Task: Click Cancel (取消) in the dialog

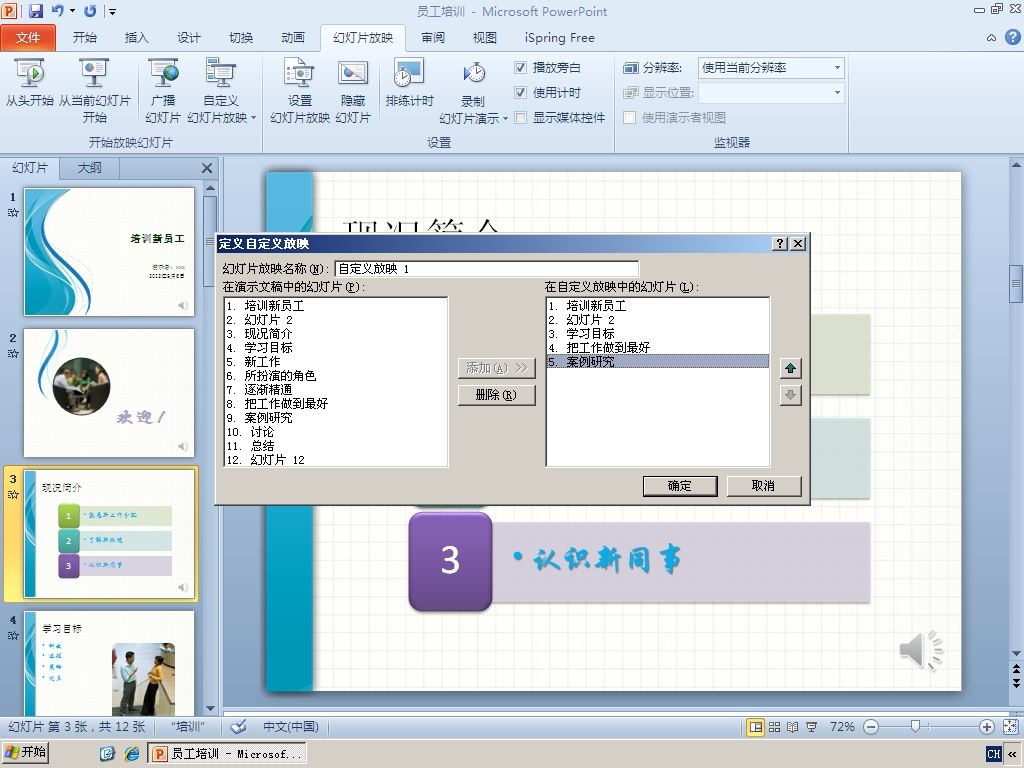Action: (x=763, y=486)
